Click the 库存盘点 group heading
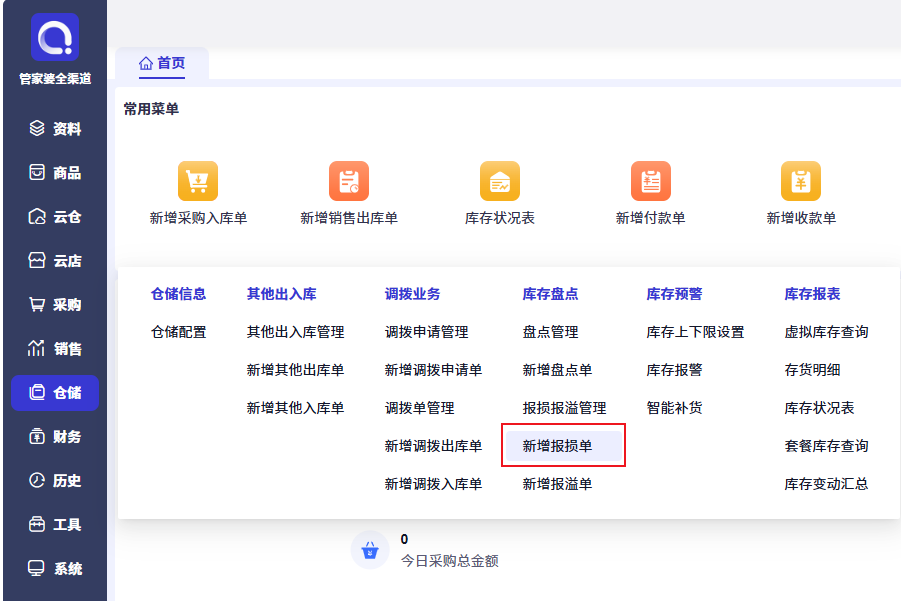901x601 pixels. 550,294
